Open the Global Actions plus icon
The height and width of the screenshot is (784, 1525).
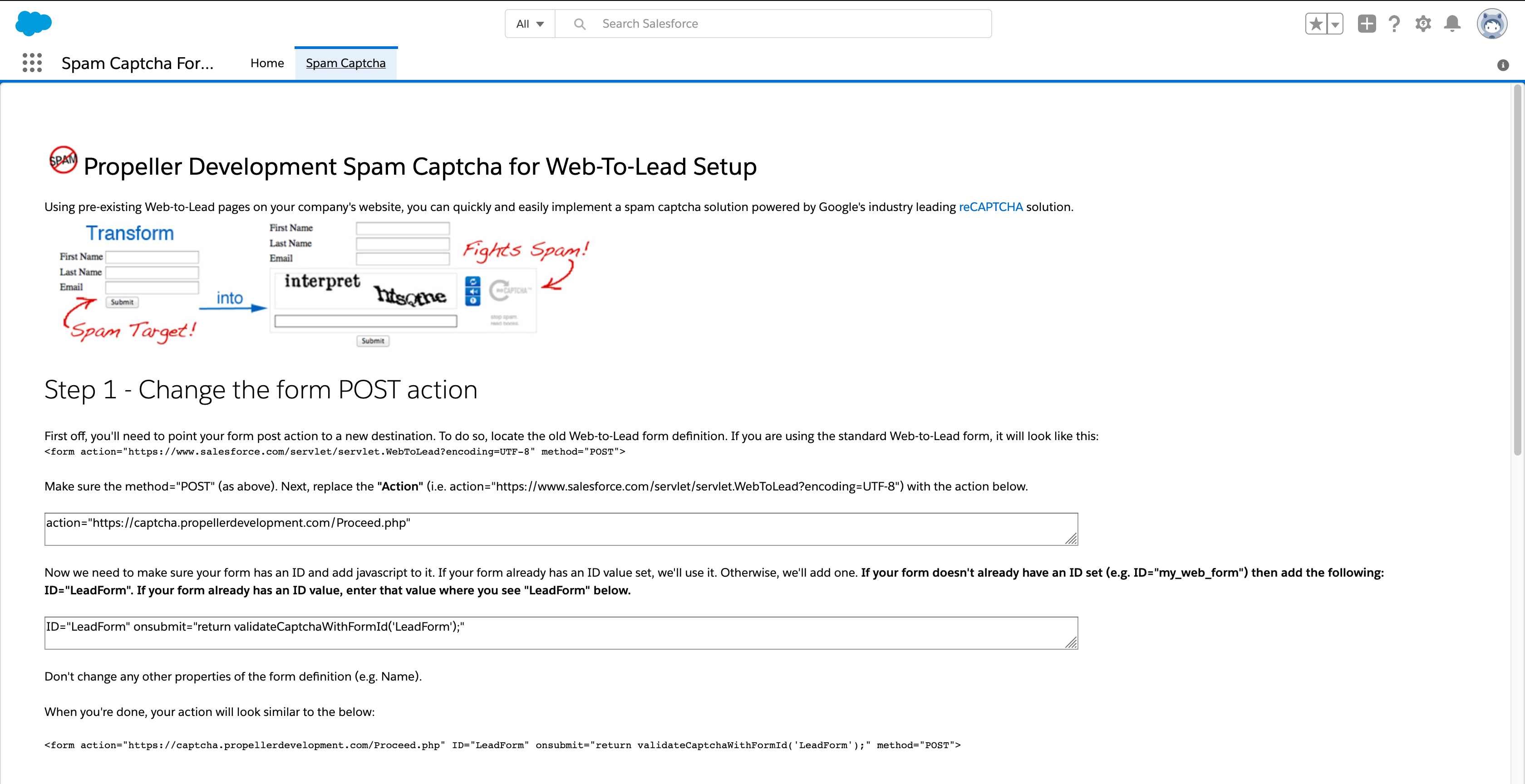pyautogui.click(x=1366, y=24)
